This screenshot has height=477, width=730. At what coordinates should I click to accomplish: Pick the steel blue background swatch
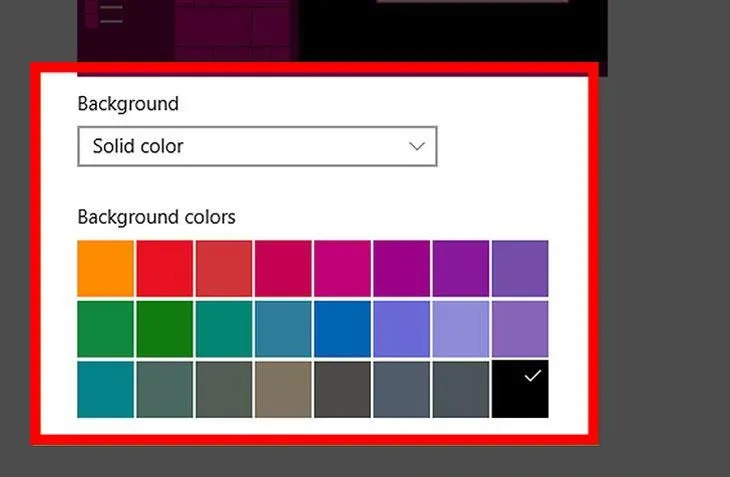[x=283, y=329]
